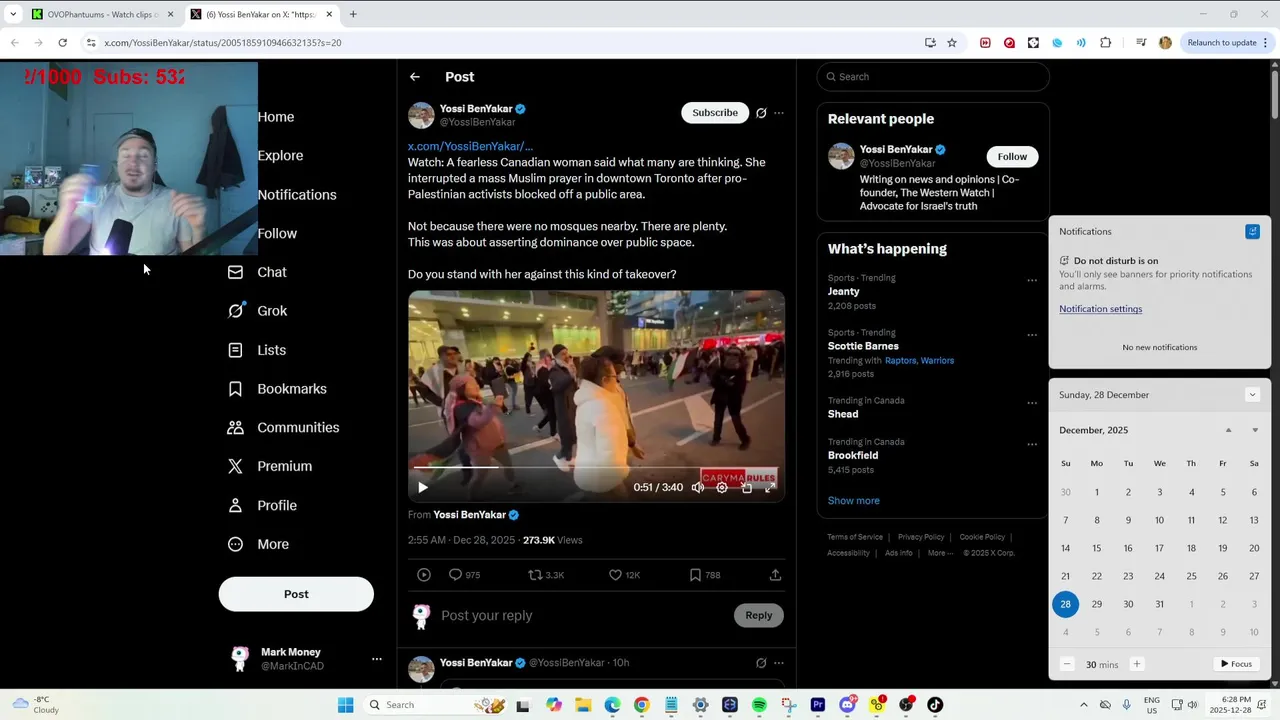Open the video settings gear
The height and width of the screenshot is (720, 1280).
pos(722,488)
